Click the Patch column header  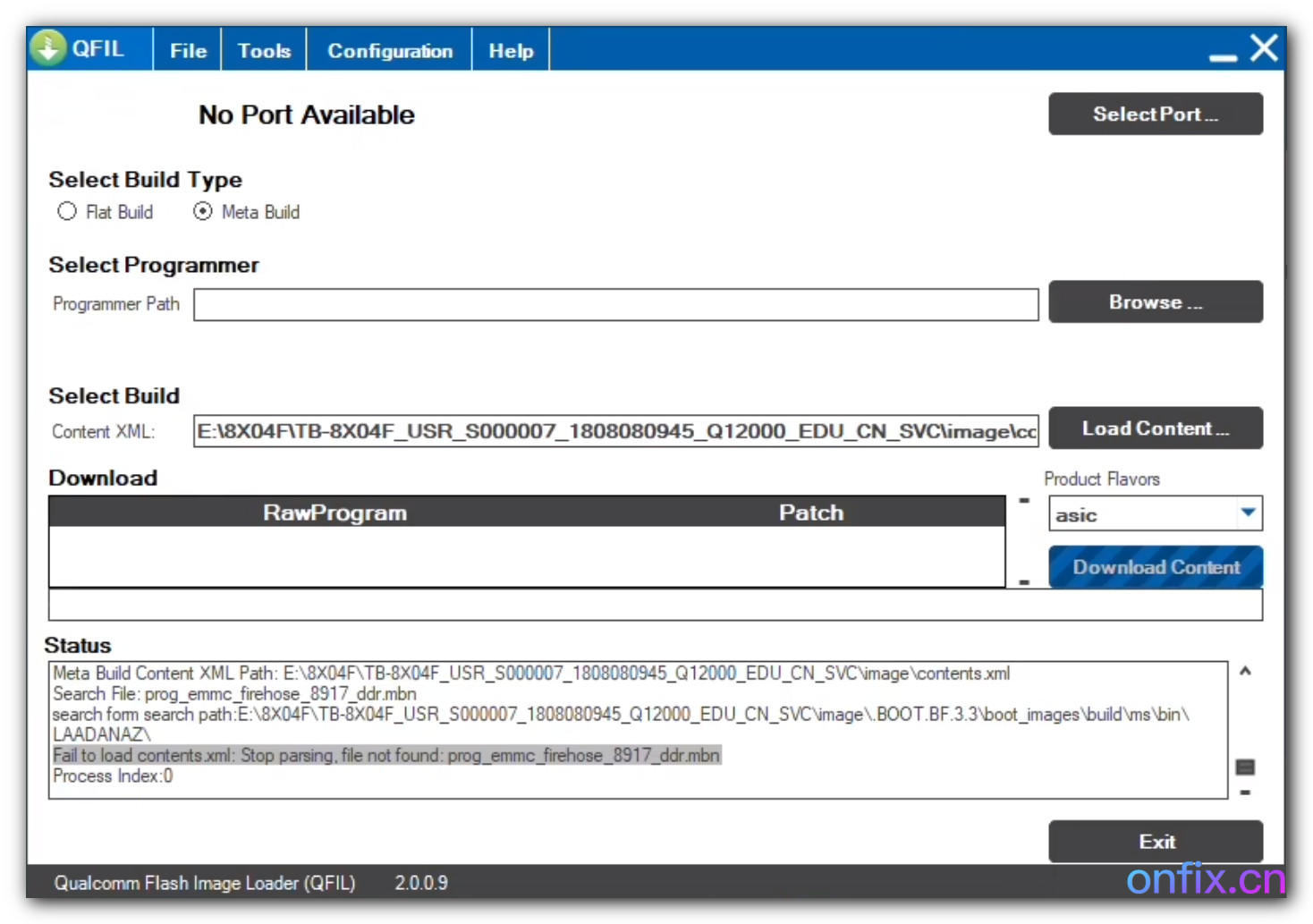[x=810, y=513]
